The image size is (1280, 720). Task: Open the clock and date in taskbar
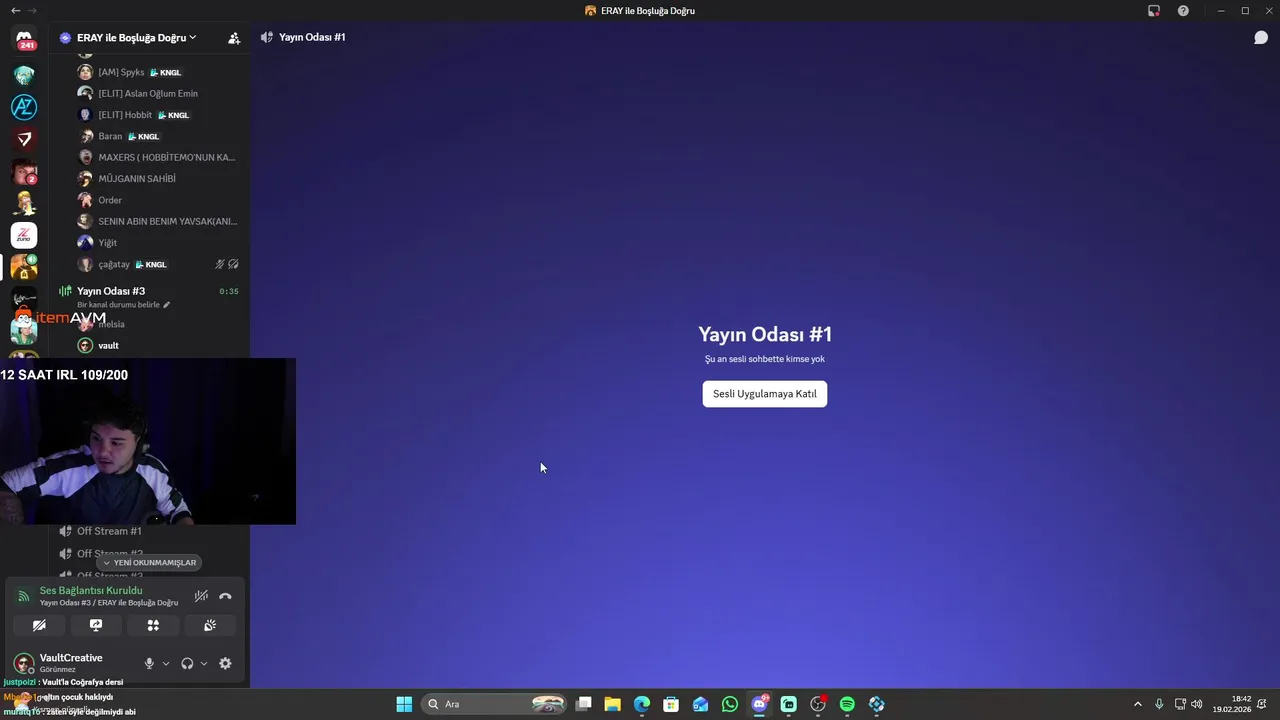[x=1232, y=704]
